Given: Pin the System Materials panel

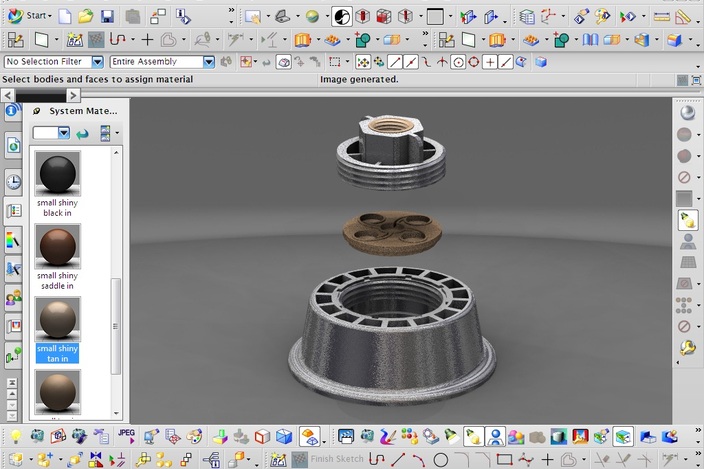Looking at the screenshot, I should (37, 110).
